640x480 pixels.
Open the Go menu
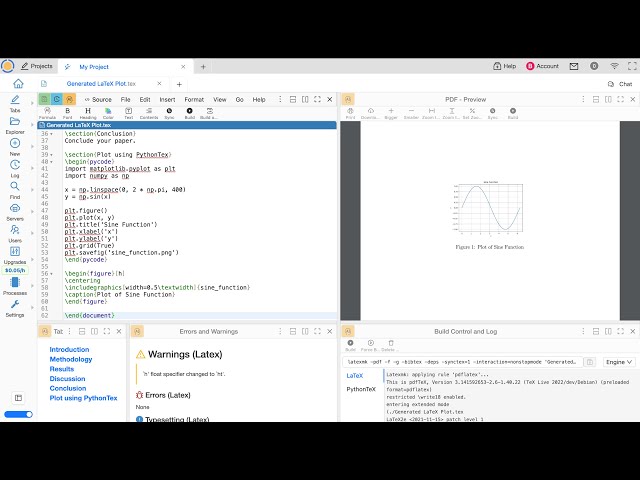[240, 99]
